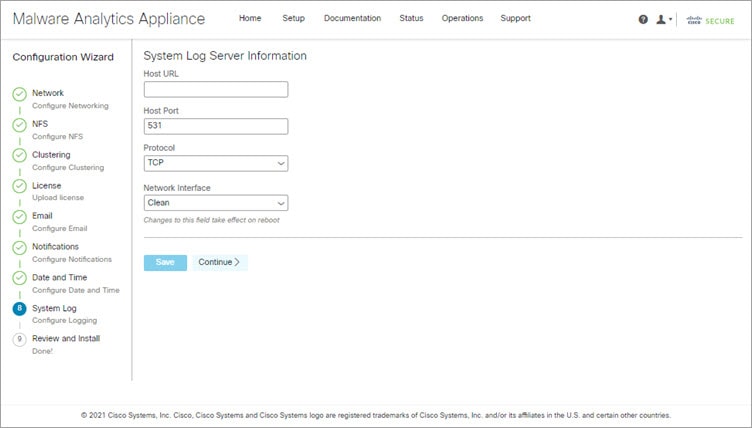Click the Cisco copyright footer text
752x428 pixels.
(376, 416)
